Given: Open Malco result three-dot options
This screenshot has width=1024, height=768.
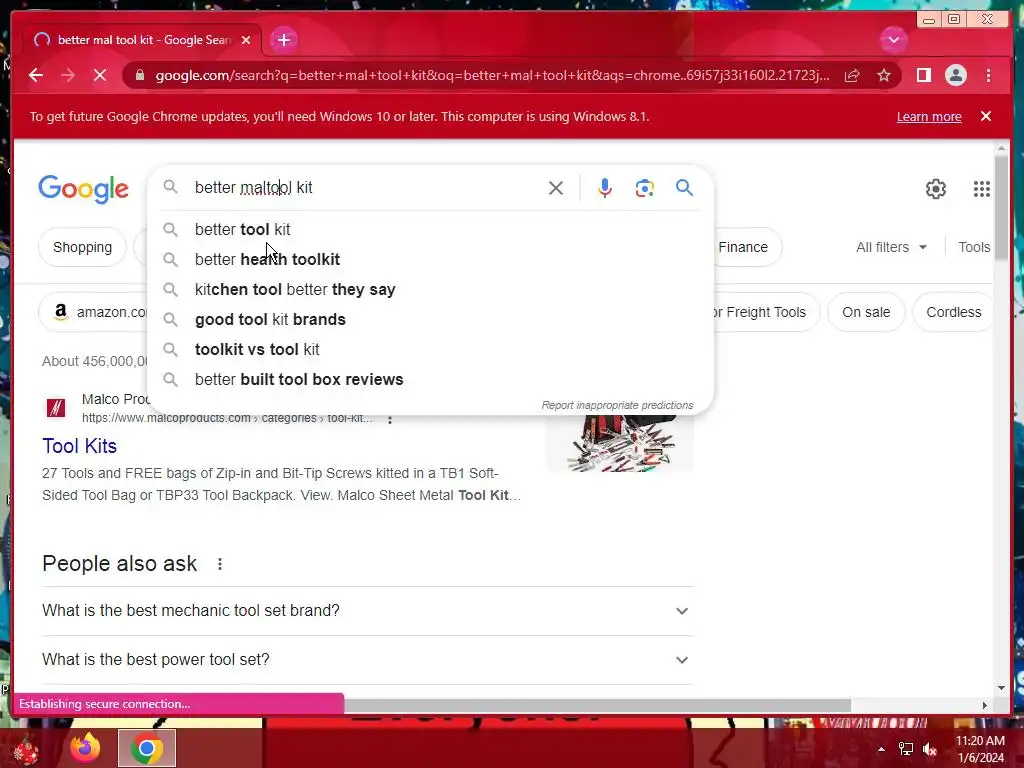Looking at the screenshot, I should click(390, 419).
